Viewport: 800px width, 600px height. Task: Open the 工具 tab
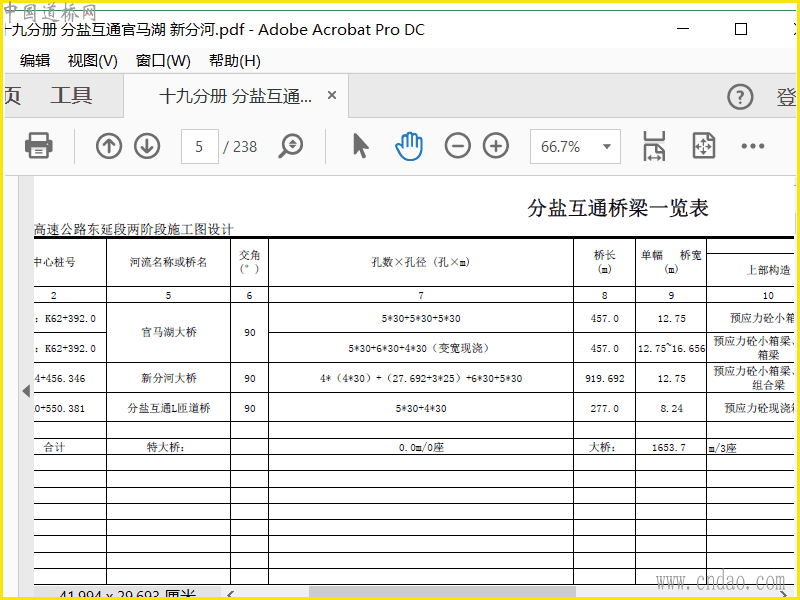[71, 95]
